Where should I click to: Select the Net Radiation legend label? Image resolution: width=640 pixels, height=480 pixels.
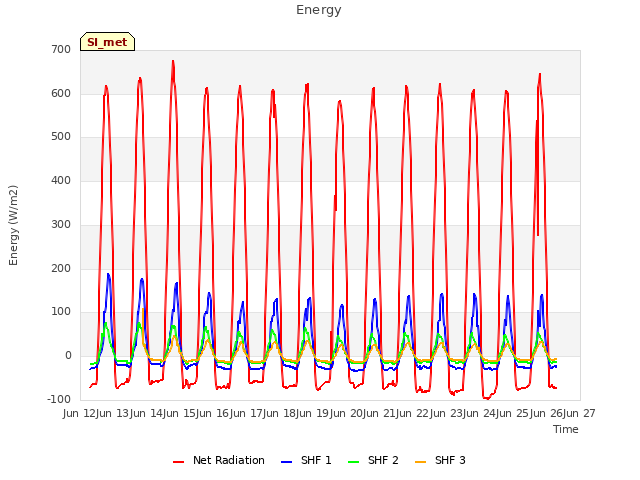click(229, 460)
